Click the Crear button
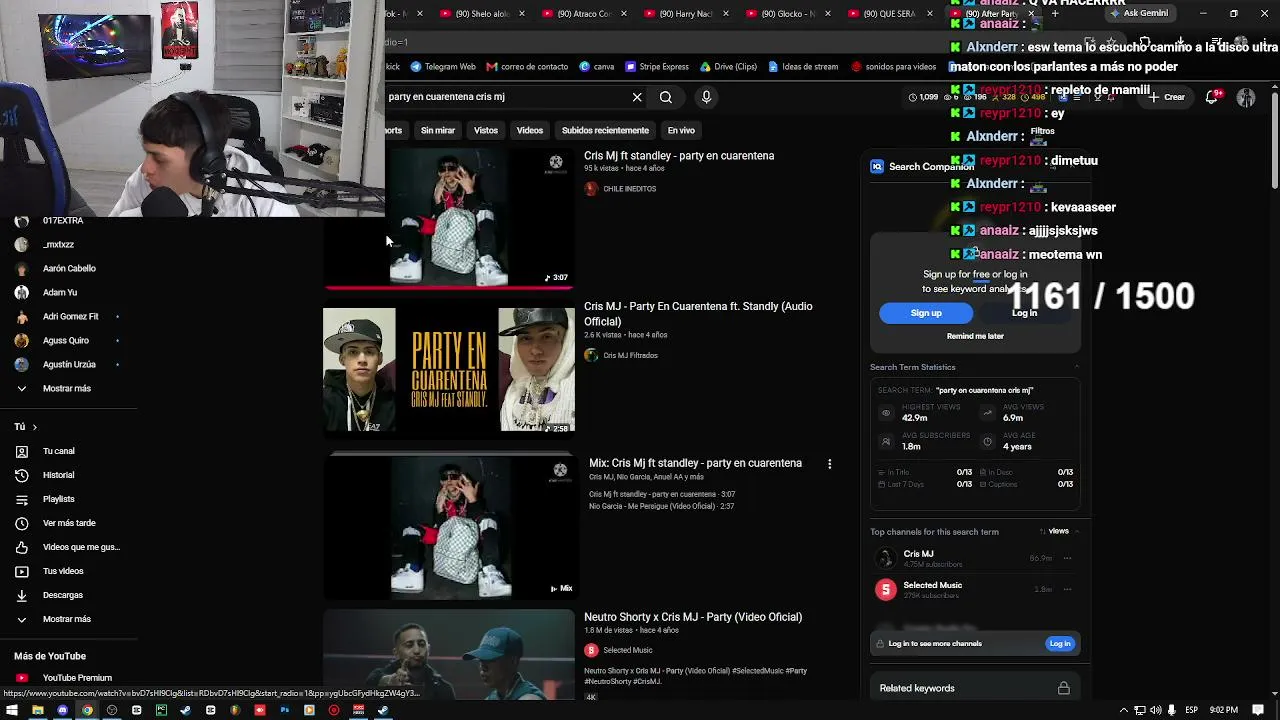Screen dimensions: 1280x720 (x=1166, y=97)
